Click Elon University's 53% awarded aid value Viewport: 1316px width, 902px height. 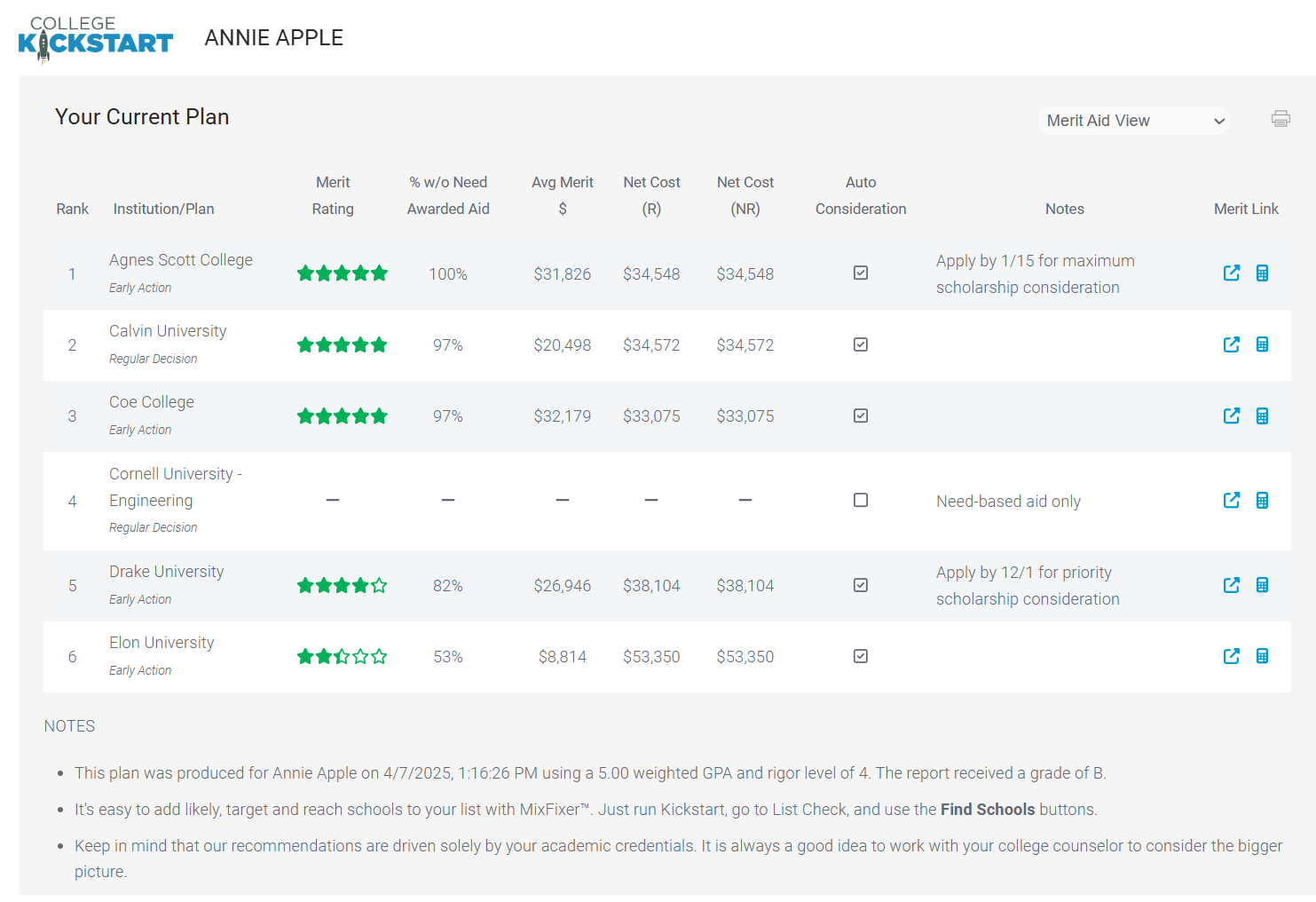coord(448,657)
